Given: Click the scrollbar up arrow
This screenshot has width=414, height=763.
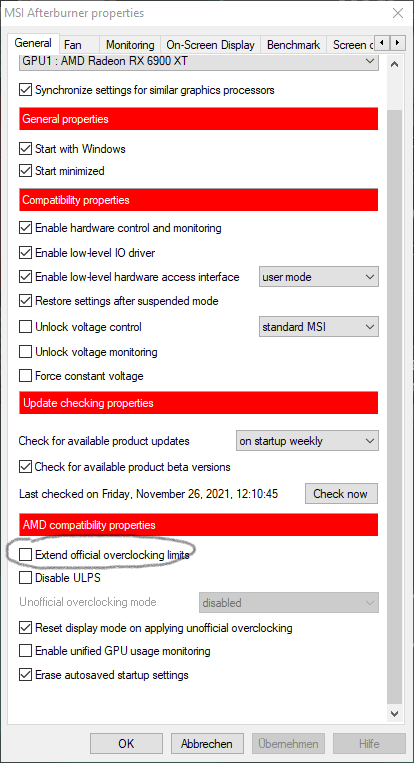Looking at the screenshot, I should pyautogui.click(x=395, y=64).
